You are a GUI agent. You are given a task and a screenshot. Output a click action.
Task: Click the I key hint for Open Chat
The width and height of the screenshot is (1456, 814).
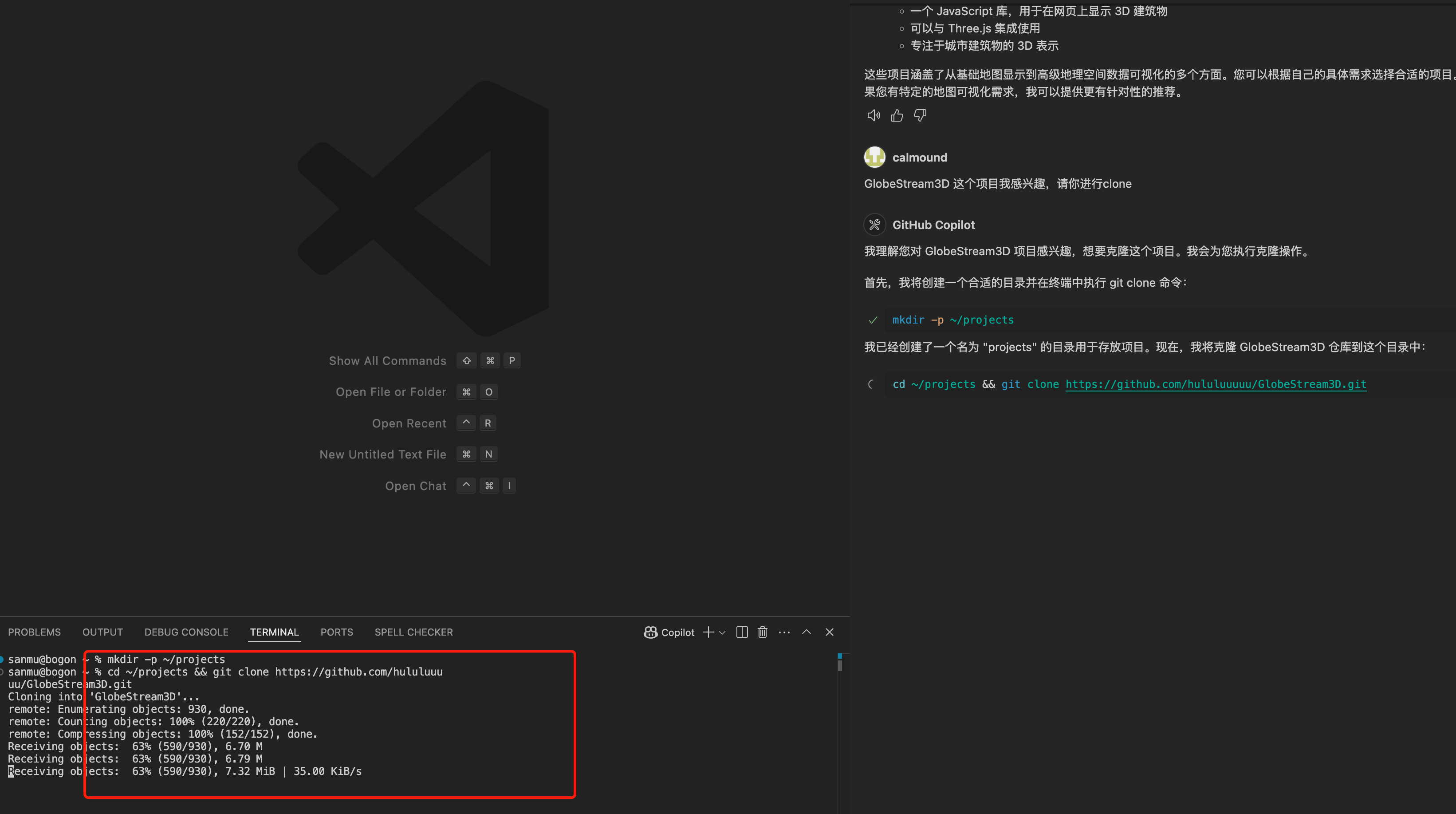click(x=509, y=486)
